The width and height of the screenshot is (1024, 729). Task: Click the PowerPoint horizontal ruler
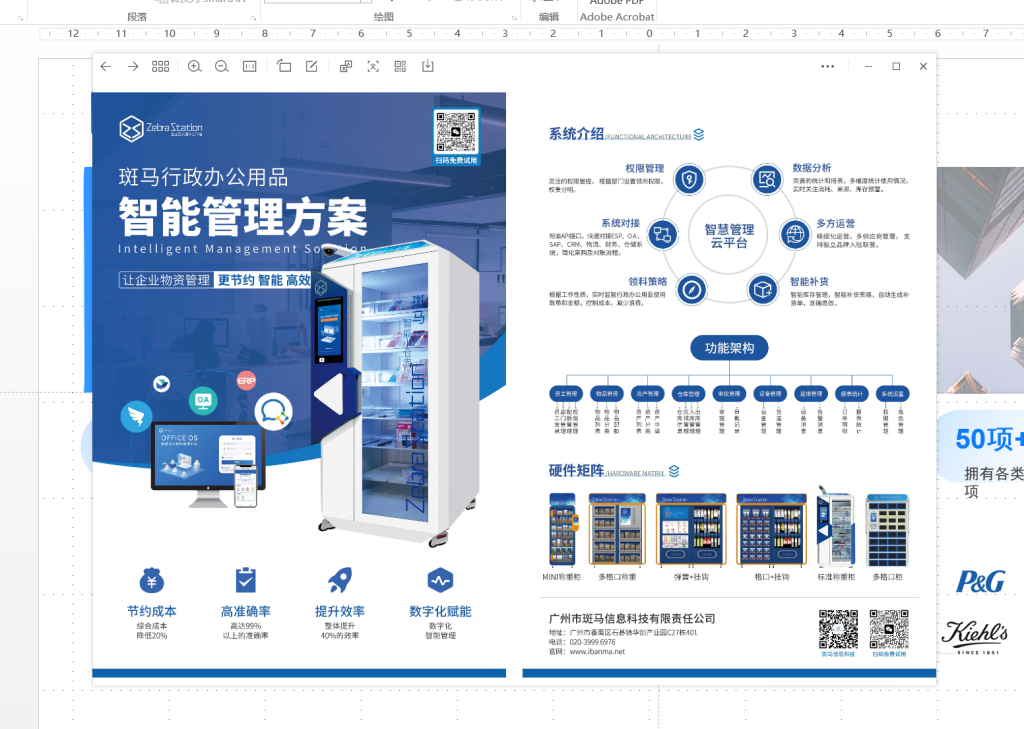(x=532, y=33)
